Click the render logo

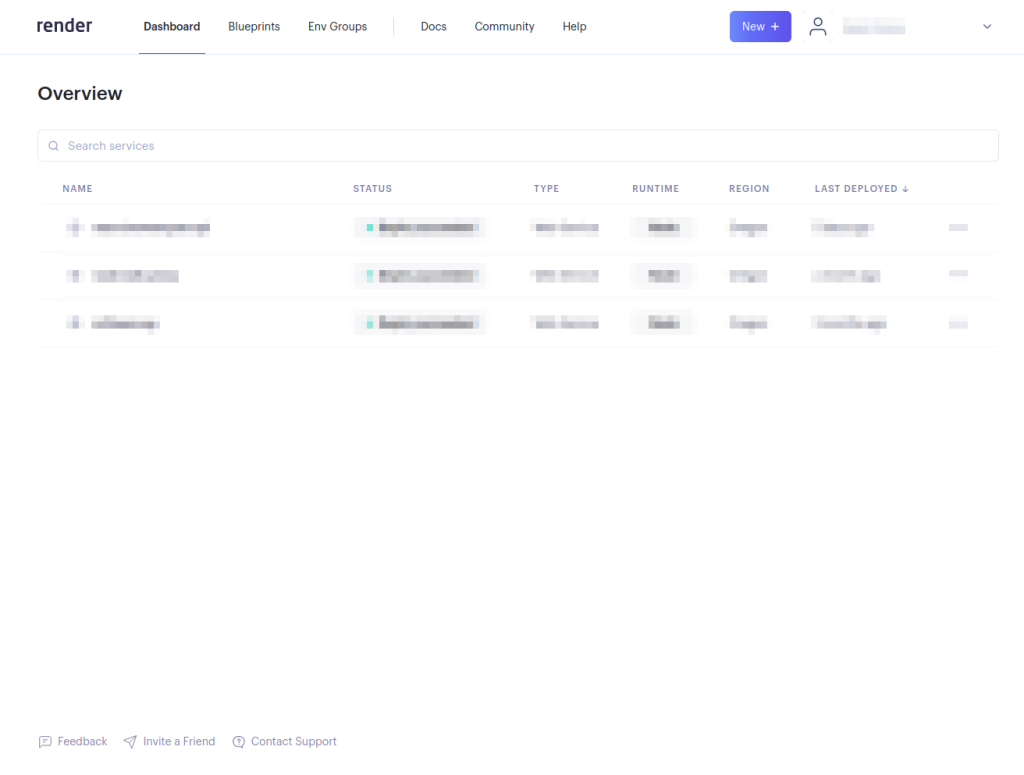(64, 25)
